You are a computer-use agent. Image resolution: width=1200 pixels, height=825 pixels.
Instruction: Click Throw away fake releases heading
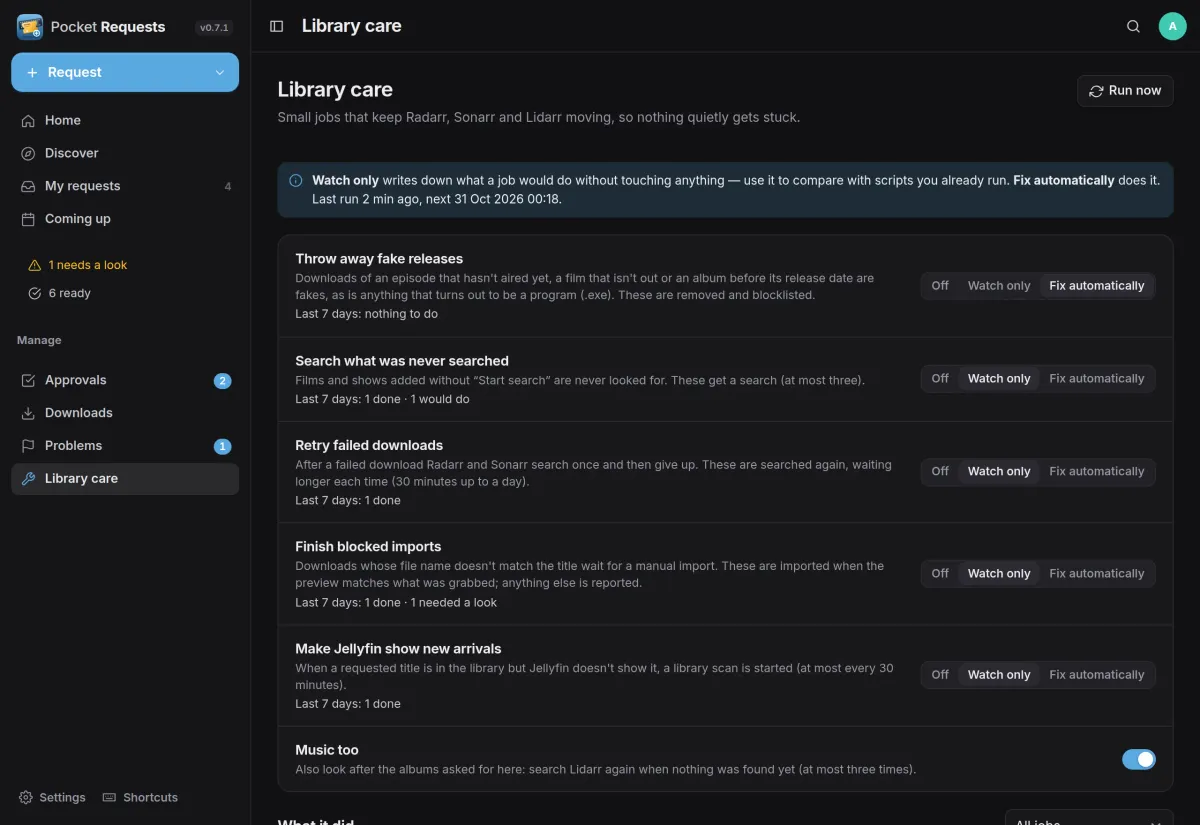[x=379, y=259]
